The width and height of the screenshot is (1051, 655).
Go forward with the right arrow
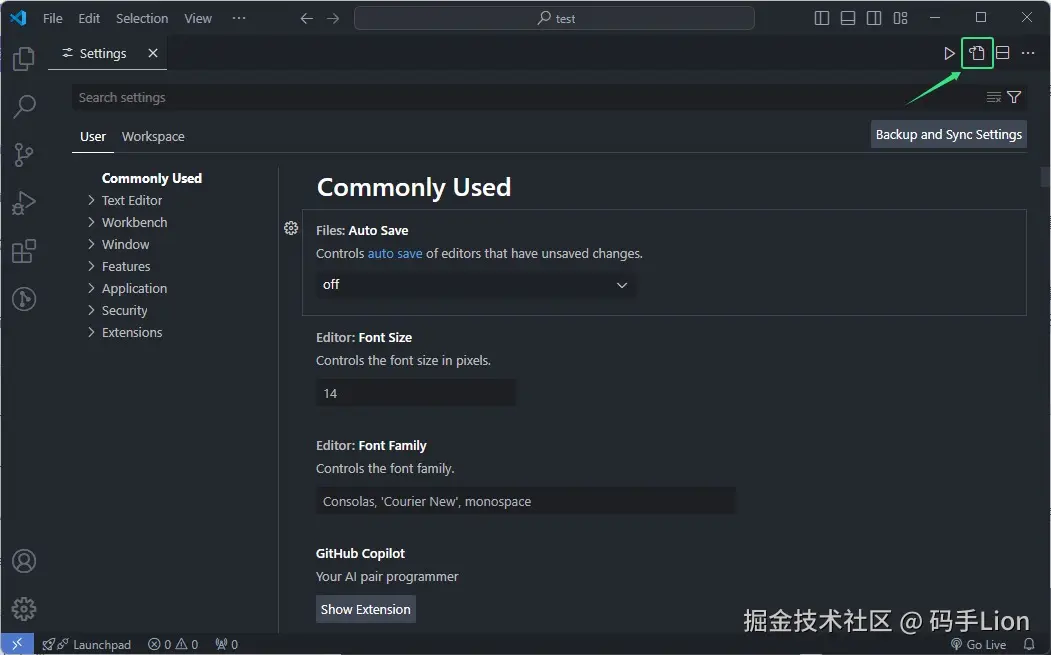pos(333,19)
